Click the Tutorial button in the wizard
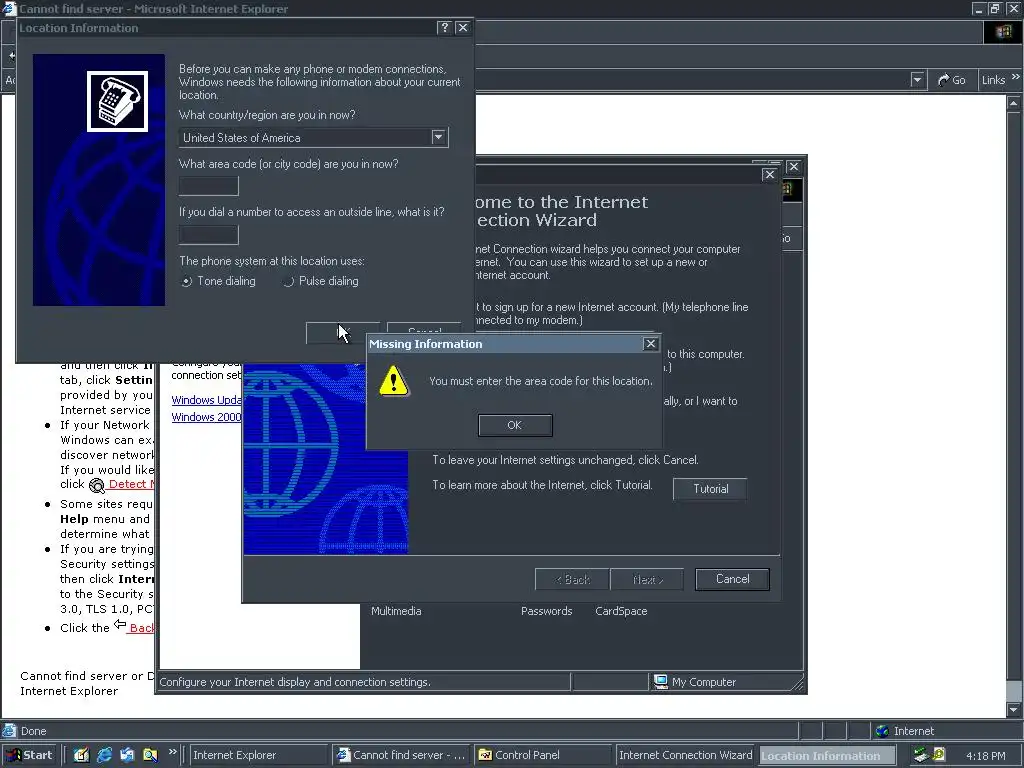 point(710,488)
